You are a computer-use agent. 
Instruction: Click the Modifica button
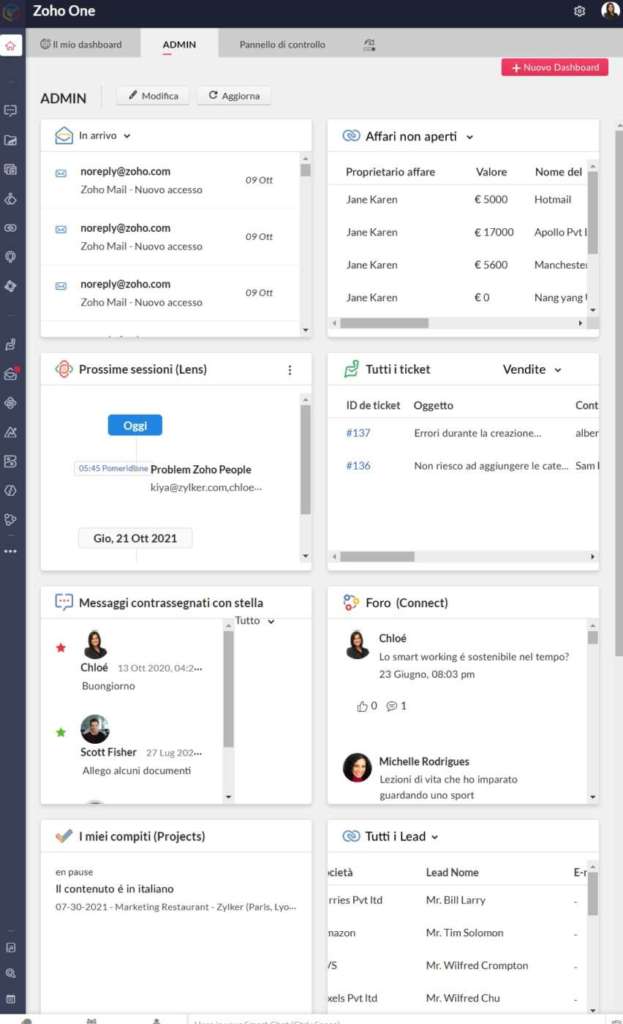[153, 95]
